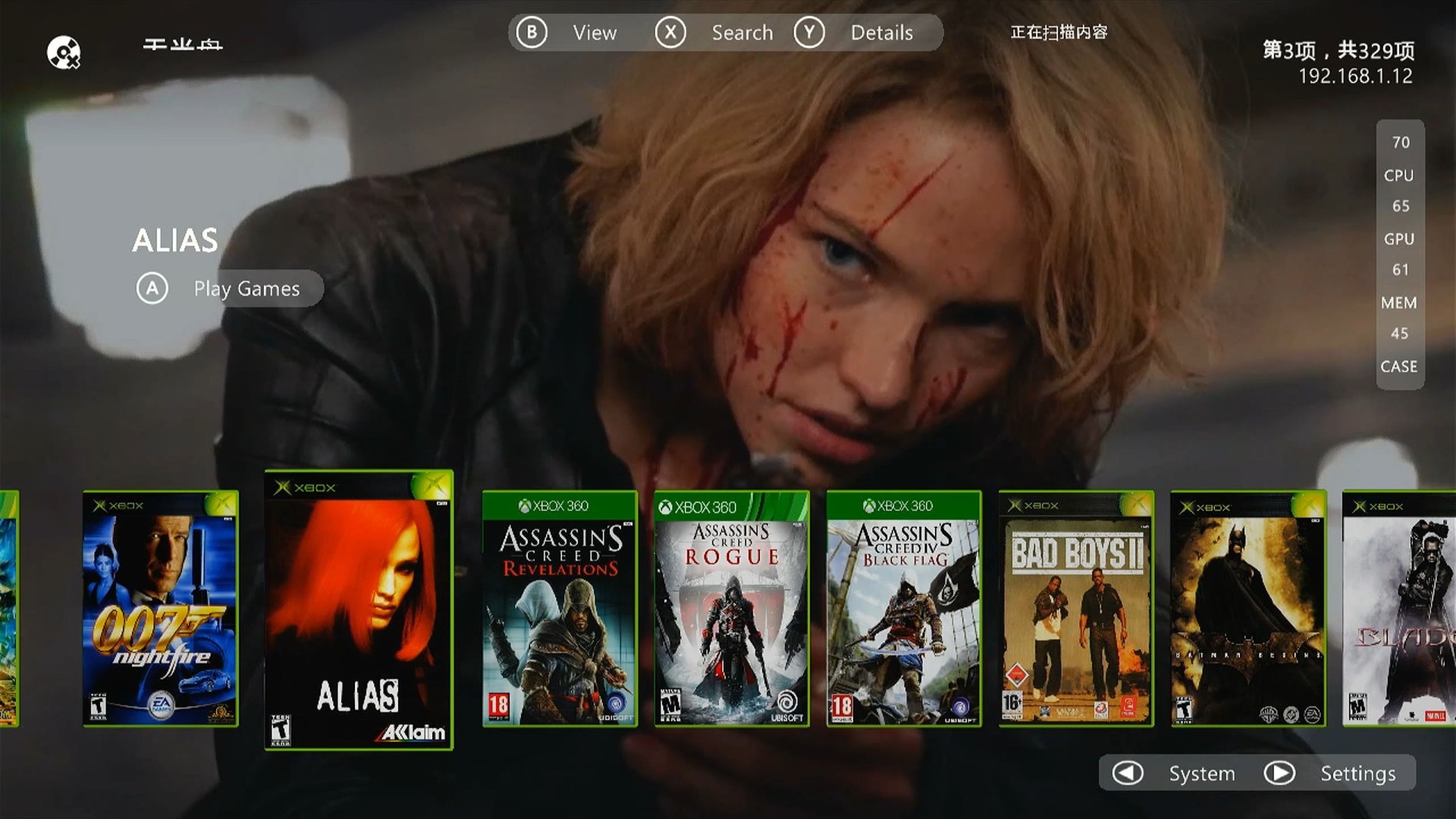1456x819 pixels.
Task: Click the Search label in top bar
Action: point(742,33)
